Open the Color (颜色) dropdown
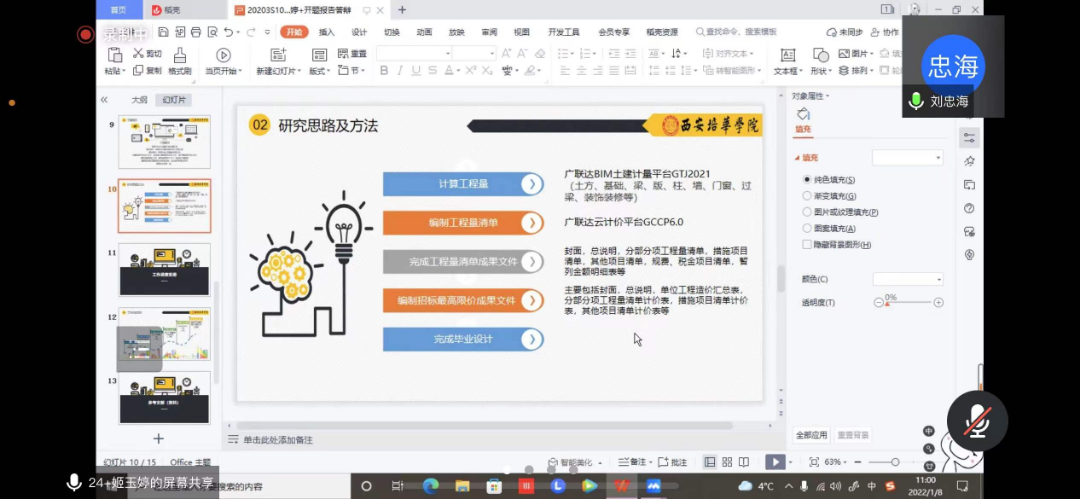The height and width of the screenshot is (499, 1080). pyautogui.click(x=907, y=279)
